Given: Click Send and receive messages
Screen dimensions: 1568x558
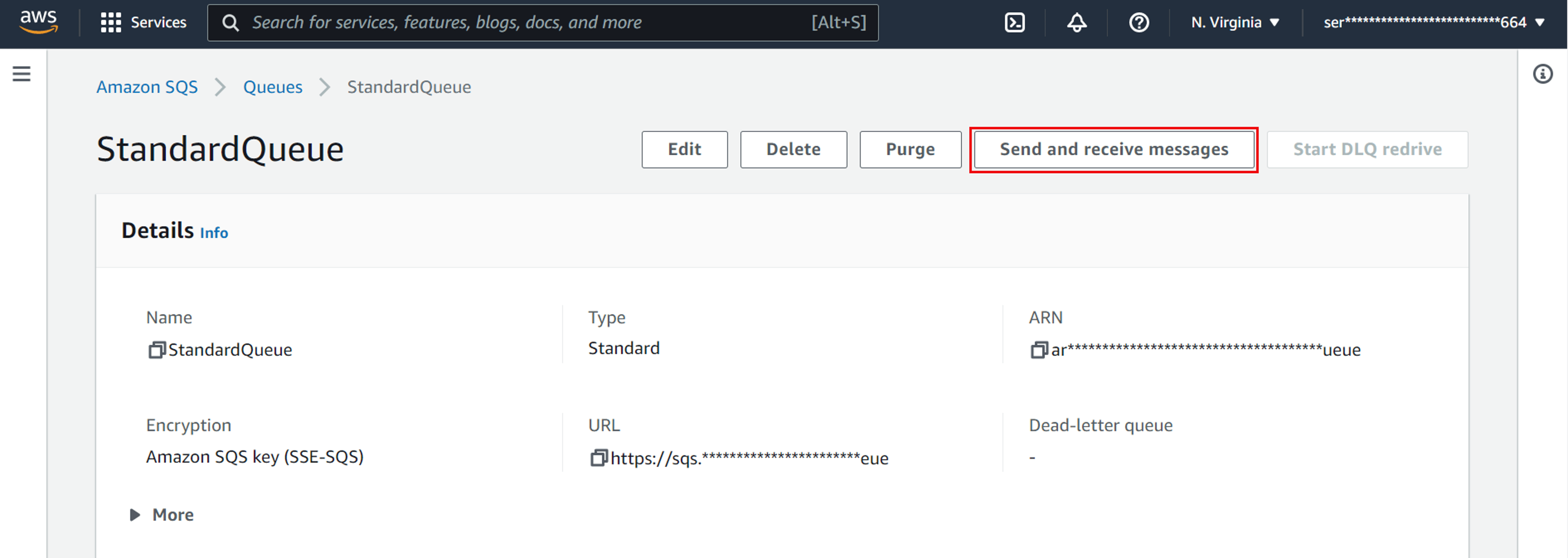Looking at the screenshot, I should click(x=1113, y=149).
